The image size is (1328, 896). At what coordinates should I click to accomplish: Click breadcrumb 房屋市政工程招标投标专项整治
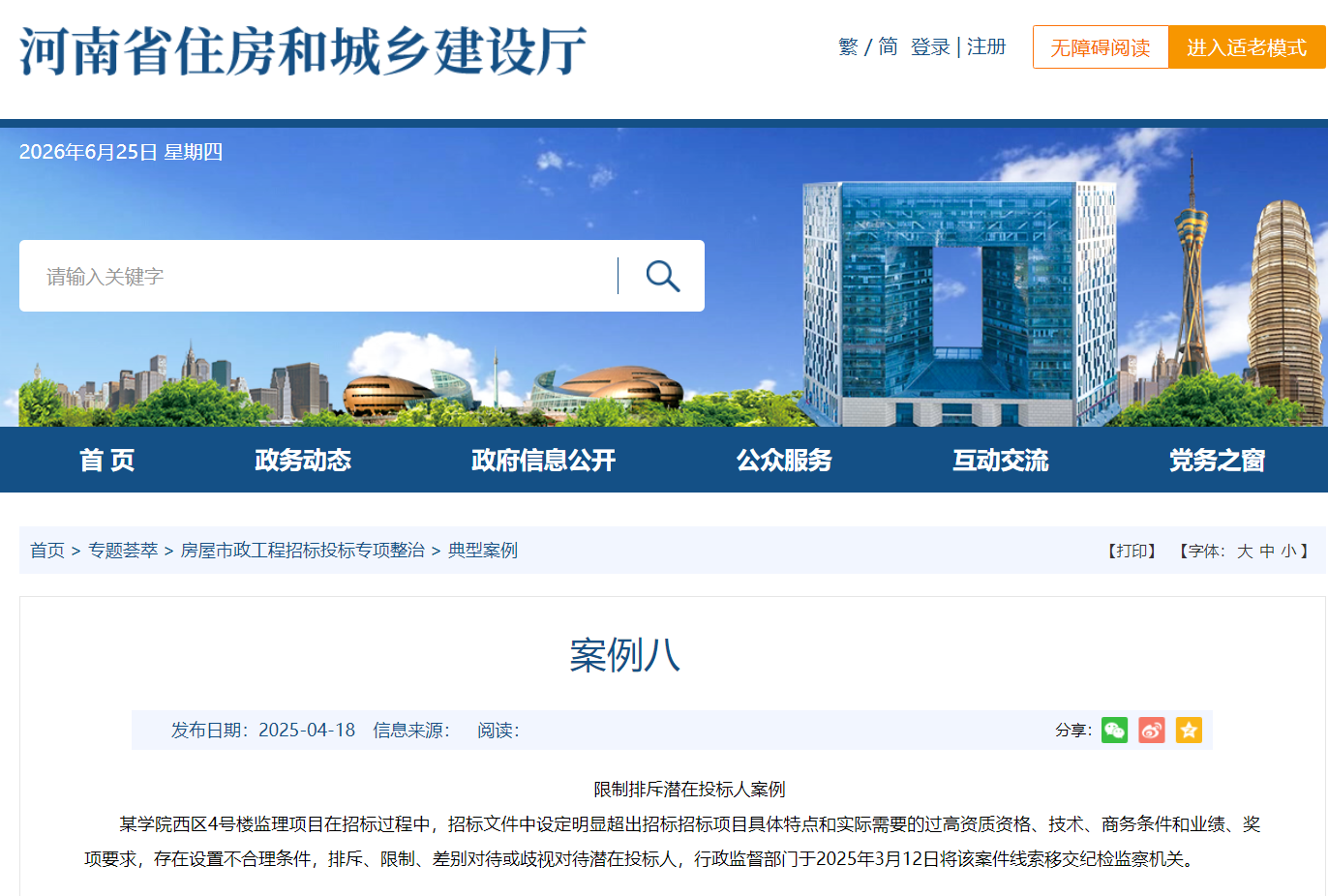pyautogui.click(x=303, y=551)
